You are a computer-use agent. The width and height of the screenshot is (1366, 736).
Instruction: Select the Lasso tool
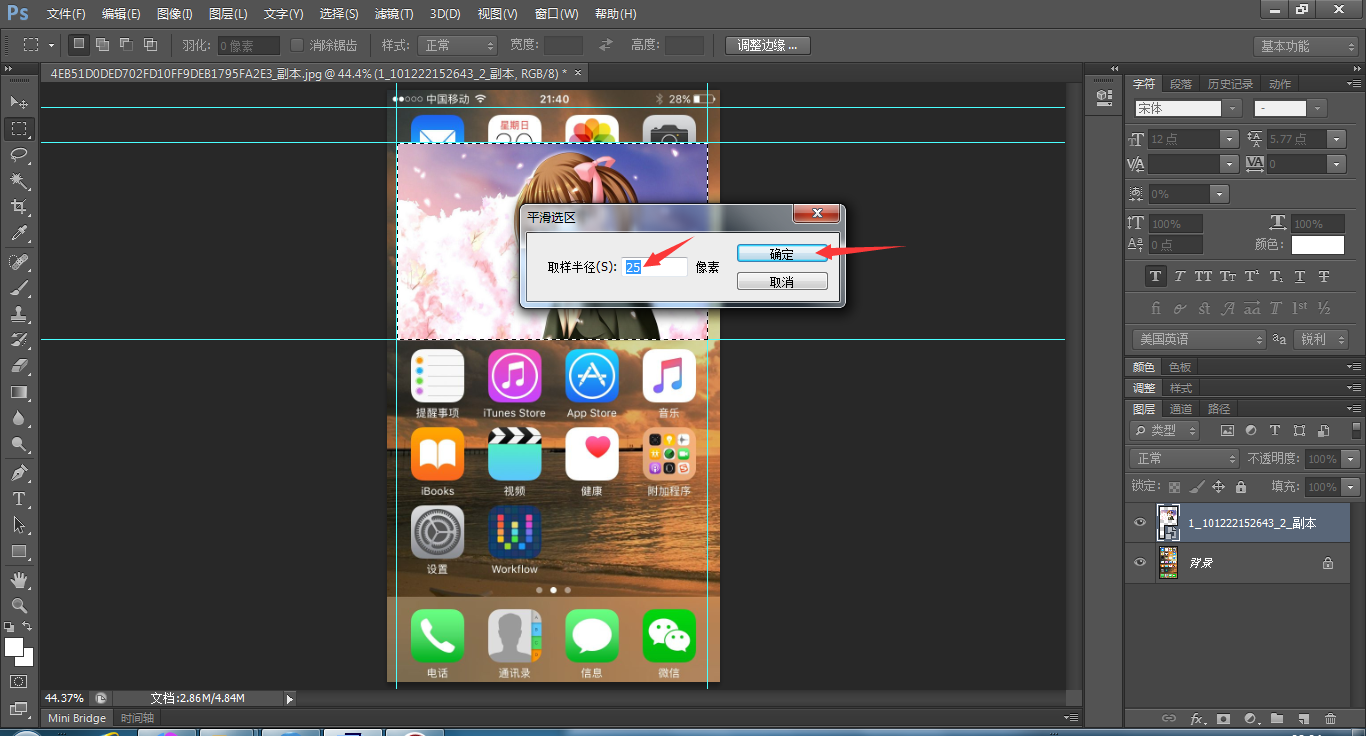point(18,154)
